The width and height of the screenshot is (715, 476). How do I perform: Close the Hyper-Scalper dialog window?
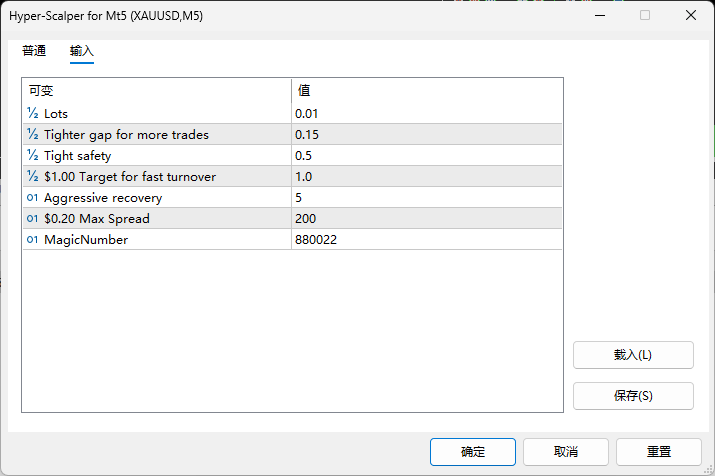[x=690, y=15]
